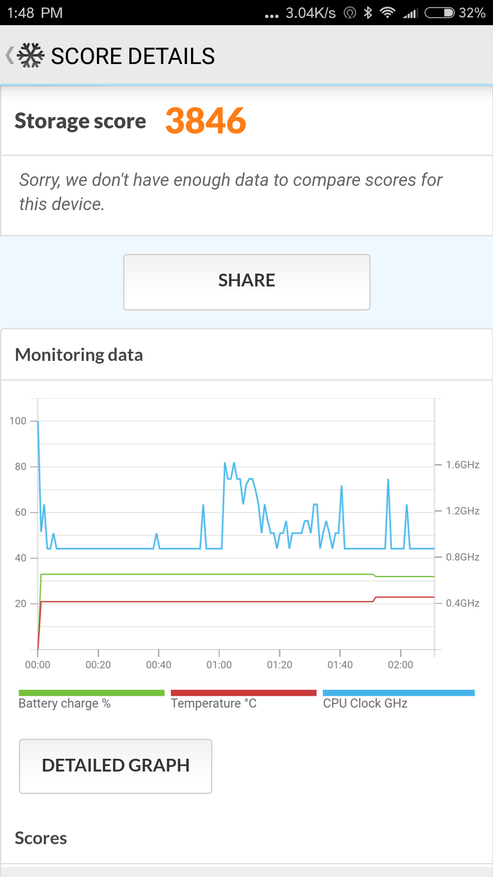
Task: Tap the green Battery charge color bar
Action: [92, 692]
